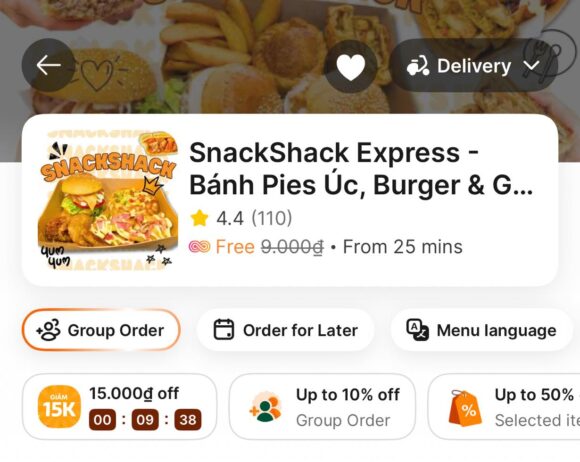Select the 15.000đ off countdown voucher
Viewport: 580px width, 462px height.
(x=119, y=407)
